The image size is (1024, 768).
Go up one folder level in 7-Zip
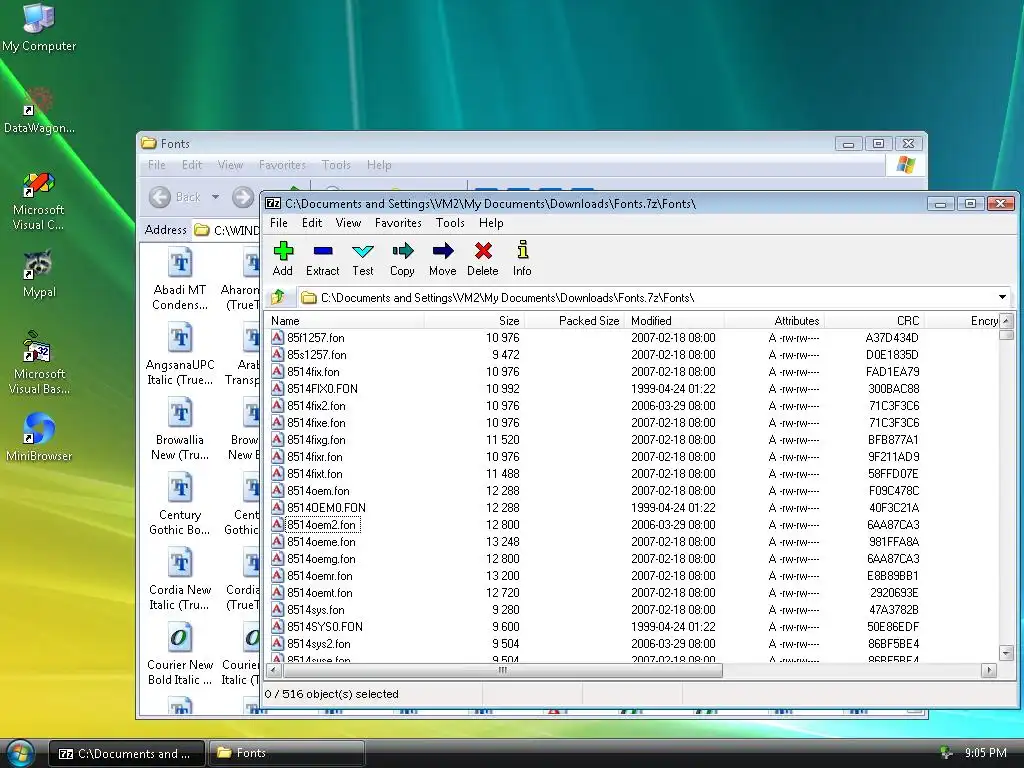point(279,297)
